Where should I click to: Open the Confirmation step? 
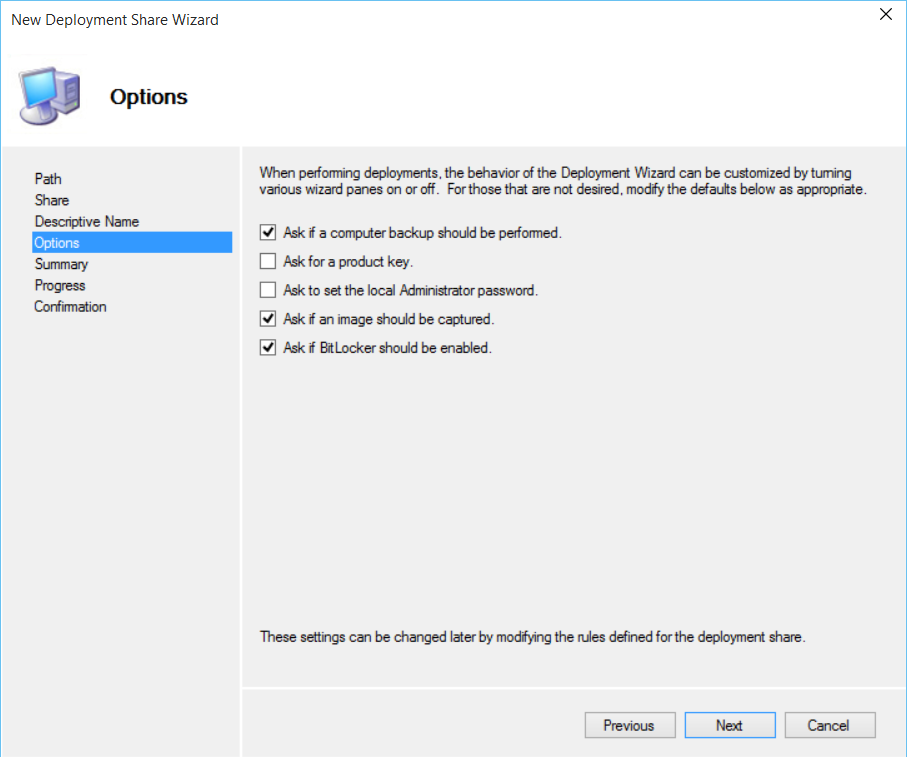point(70,307)
